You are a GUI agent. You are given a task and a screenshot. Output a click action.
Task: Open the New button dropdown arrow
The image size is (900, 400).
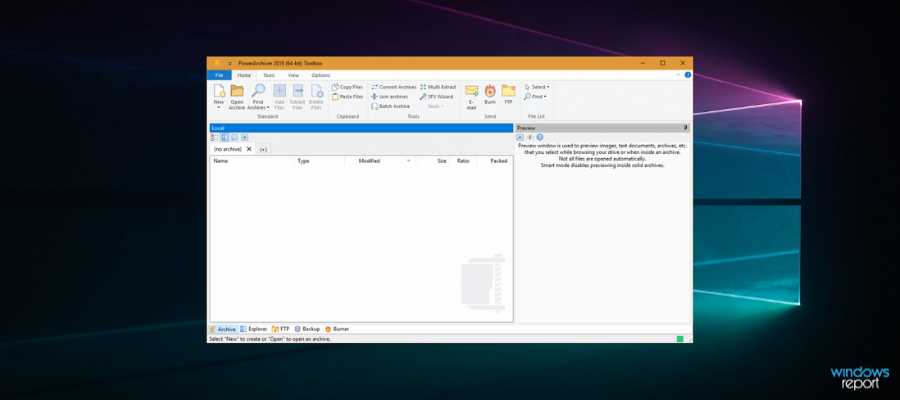219,108
